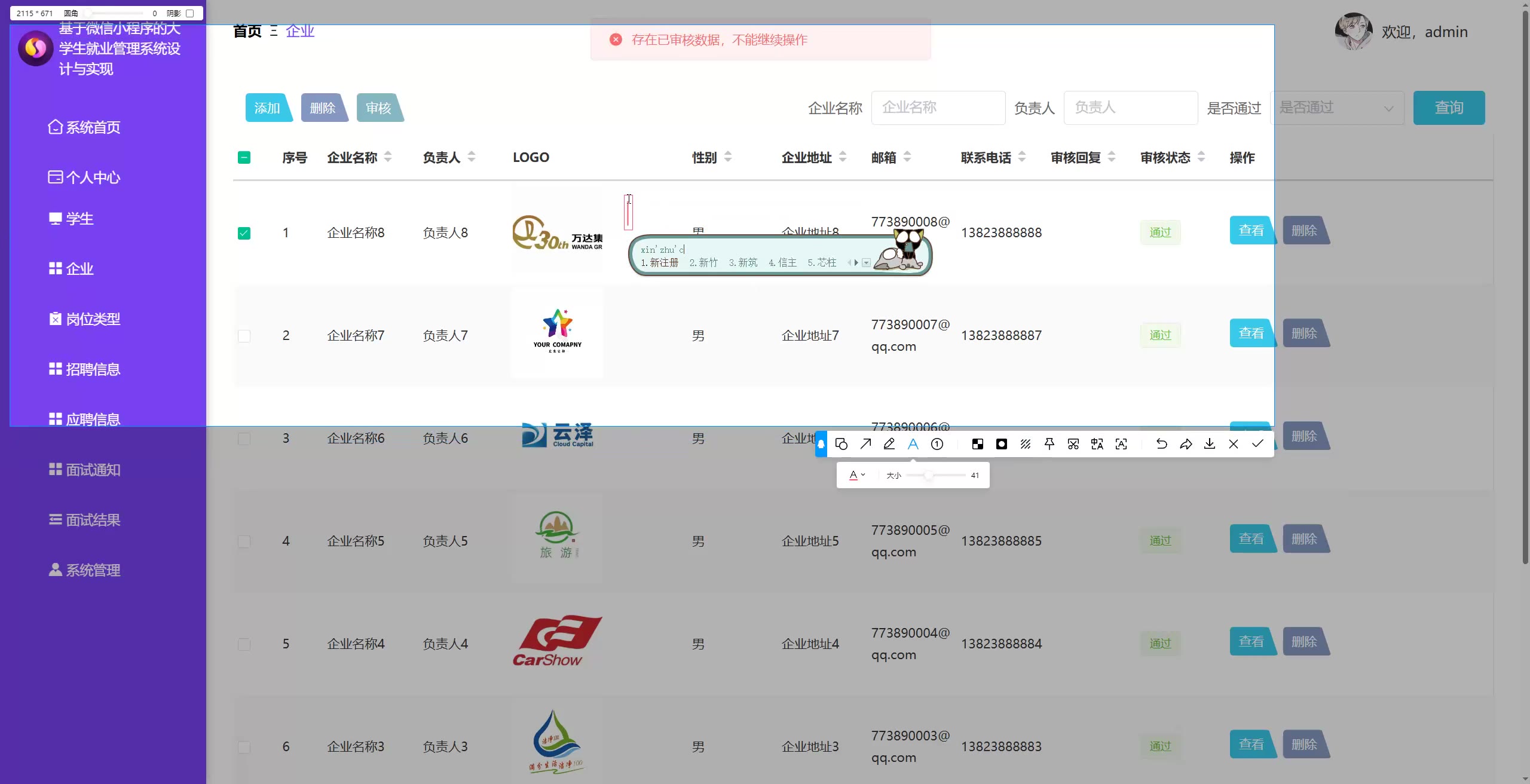Toggle the select-all header checkbox
The height and width of the screenshot is (784, 1530).
click(244, 158)
